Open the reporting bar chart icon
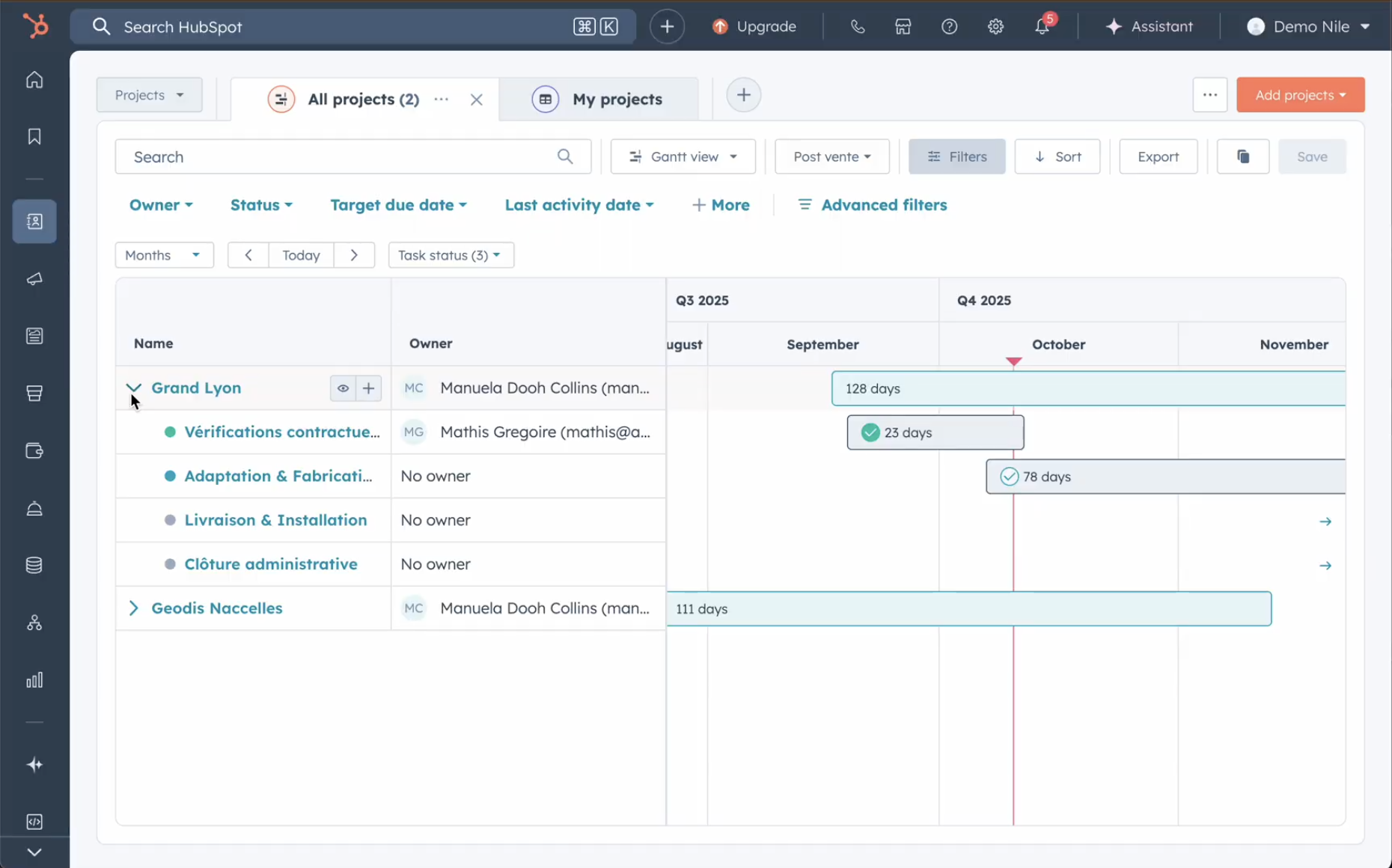The image size is (1392, 868). (34, 680)
